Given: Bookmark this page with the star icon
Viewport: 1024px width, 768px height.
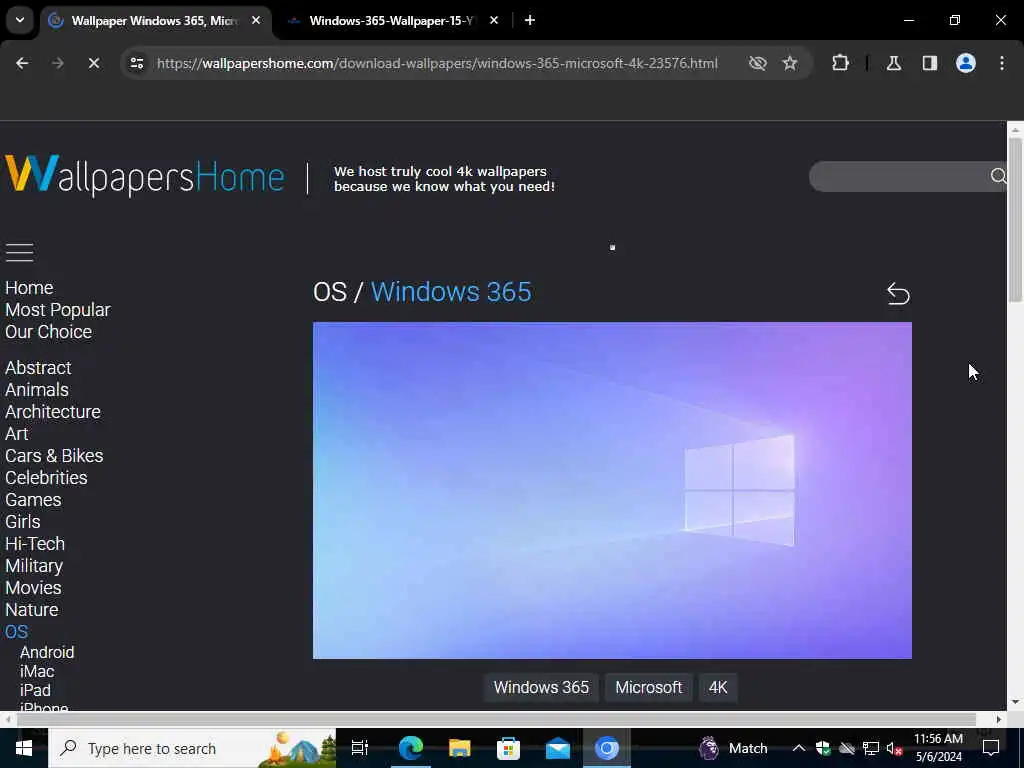Looking at the screenshot, I should pyautogui.click(x=790, y=63).
